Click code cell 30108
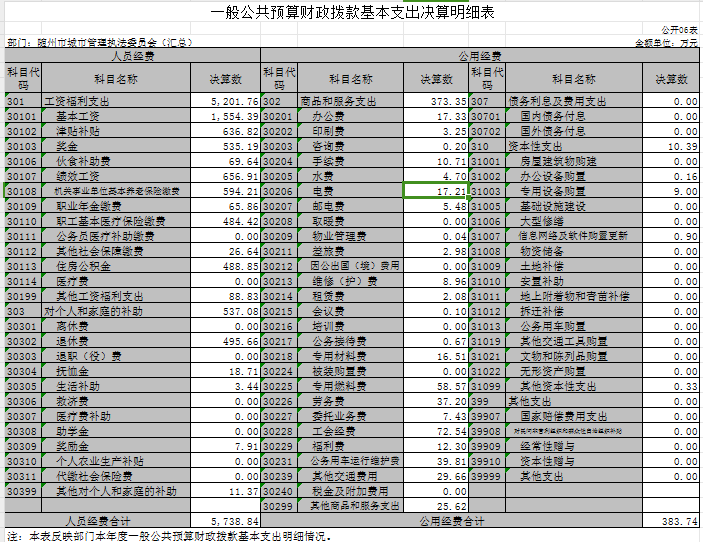The image size is (703, 542). pos(23,191)
